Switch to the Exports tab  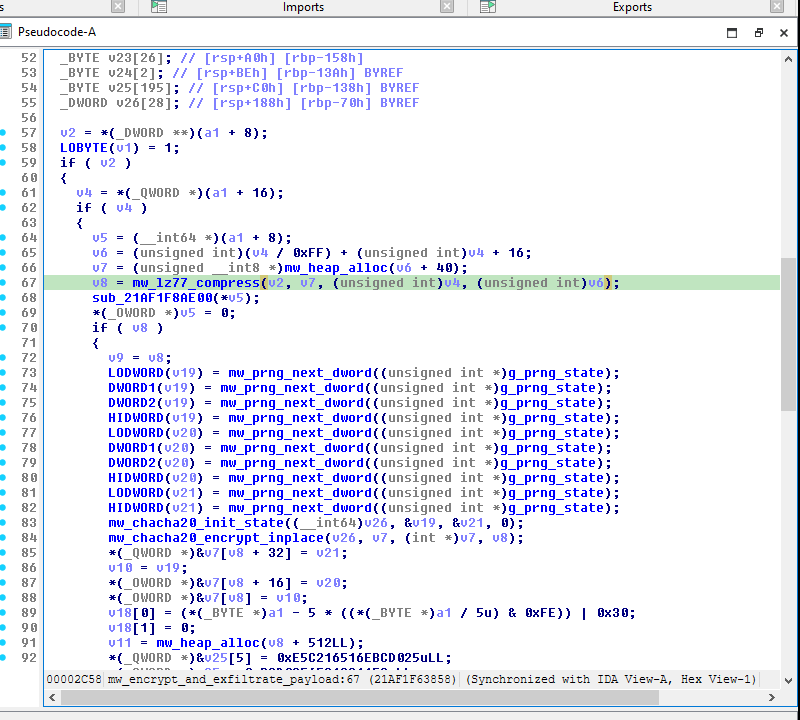coord(630,8)
